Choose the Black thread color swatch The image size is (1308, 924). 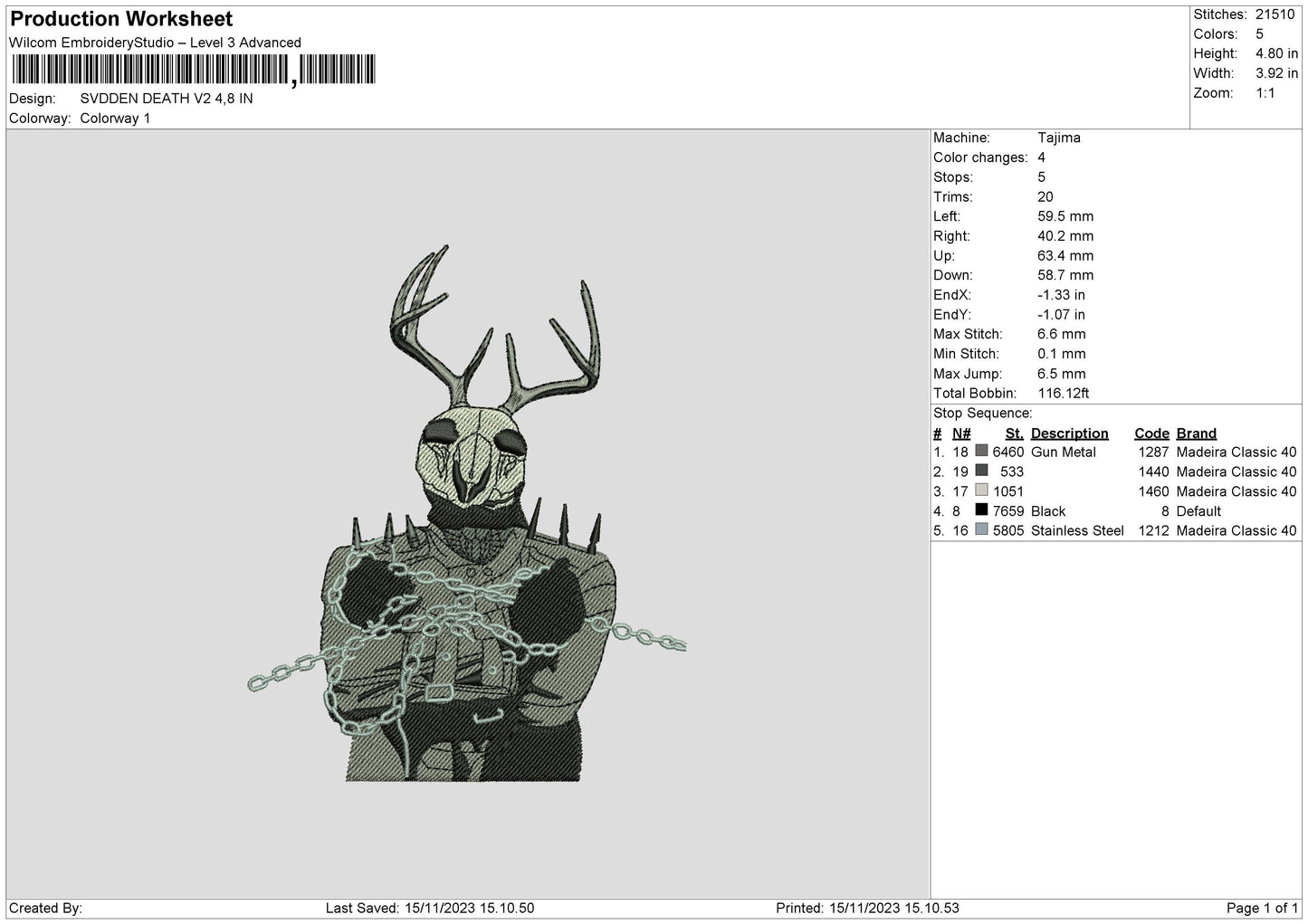981,511
